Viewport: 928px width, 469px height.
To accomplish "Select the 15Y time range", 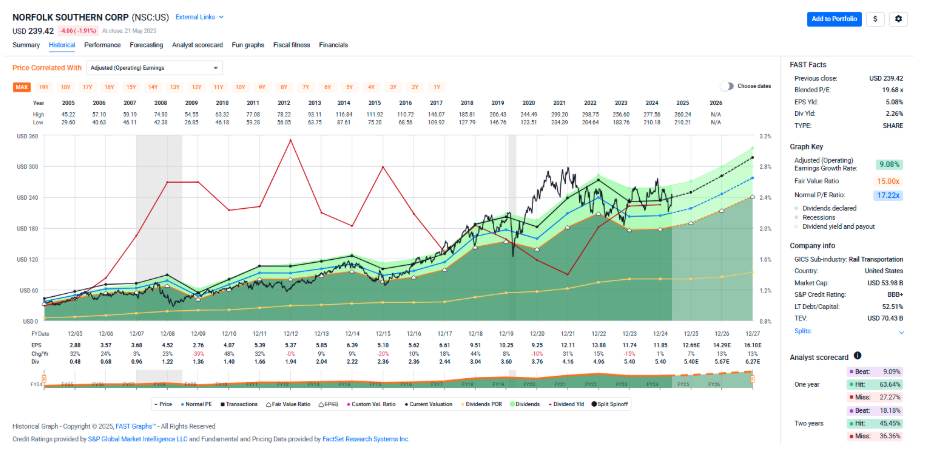I will (131, 87).
